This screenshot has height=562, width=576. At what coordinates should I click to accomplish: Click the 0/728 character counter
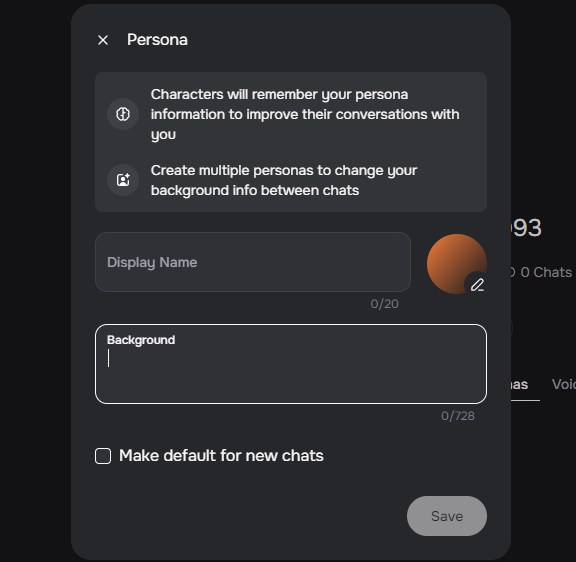(x=458, y=416)
